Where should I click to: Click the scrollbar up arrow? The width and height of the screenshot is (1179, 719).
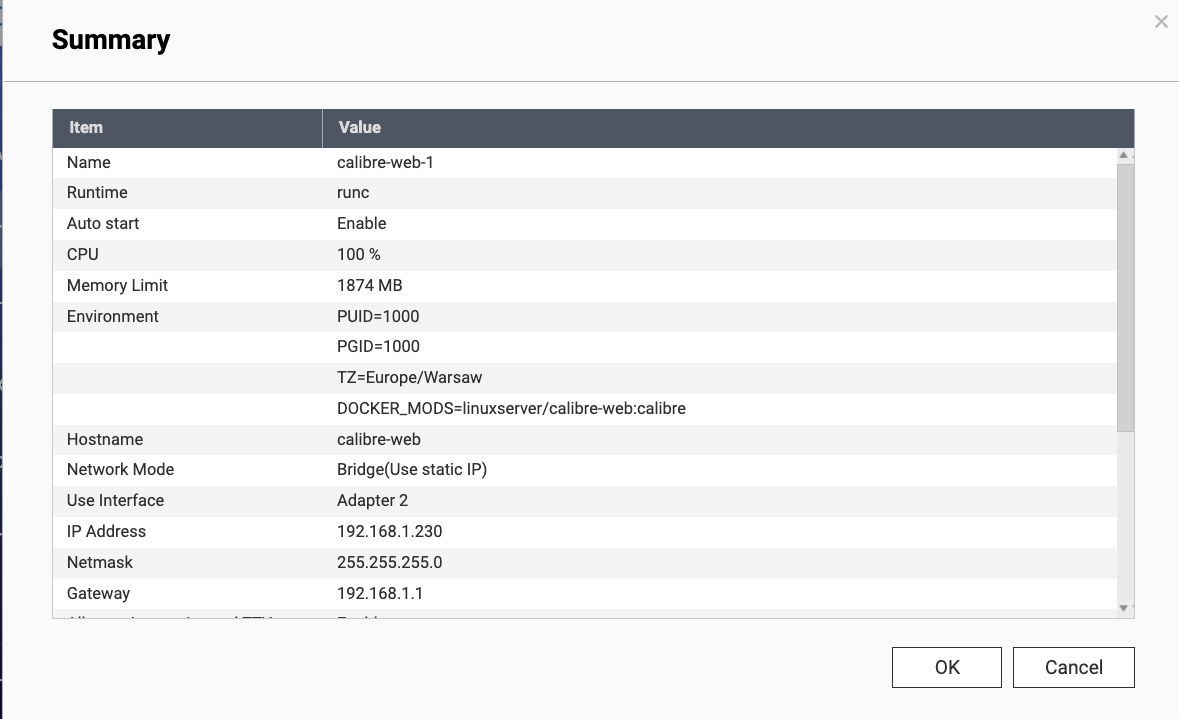(x=1123, y=153)
